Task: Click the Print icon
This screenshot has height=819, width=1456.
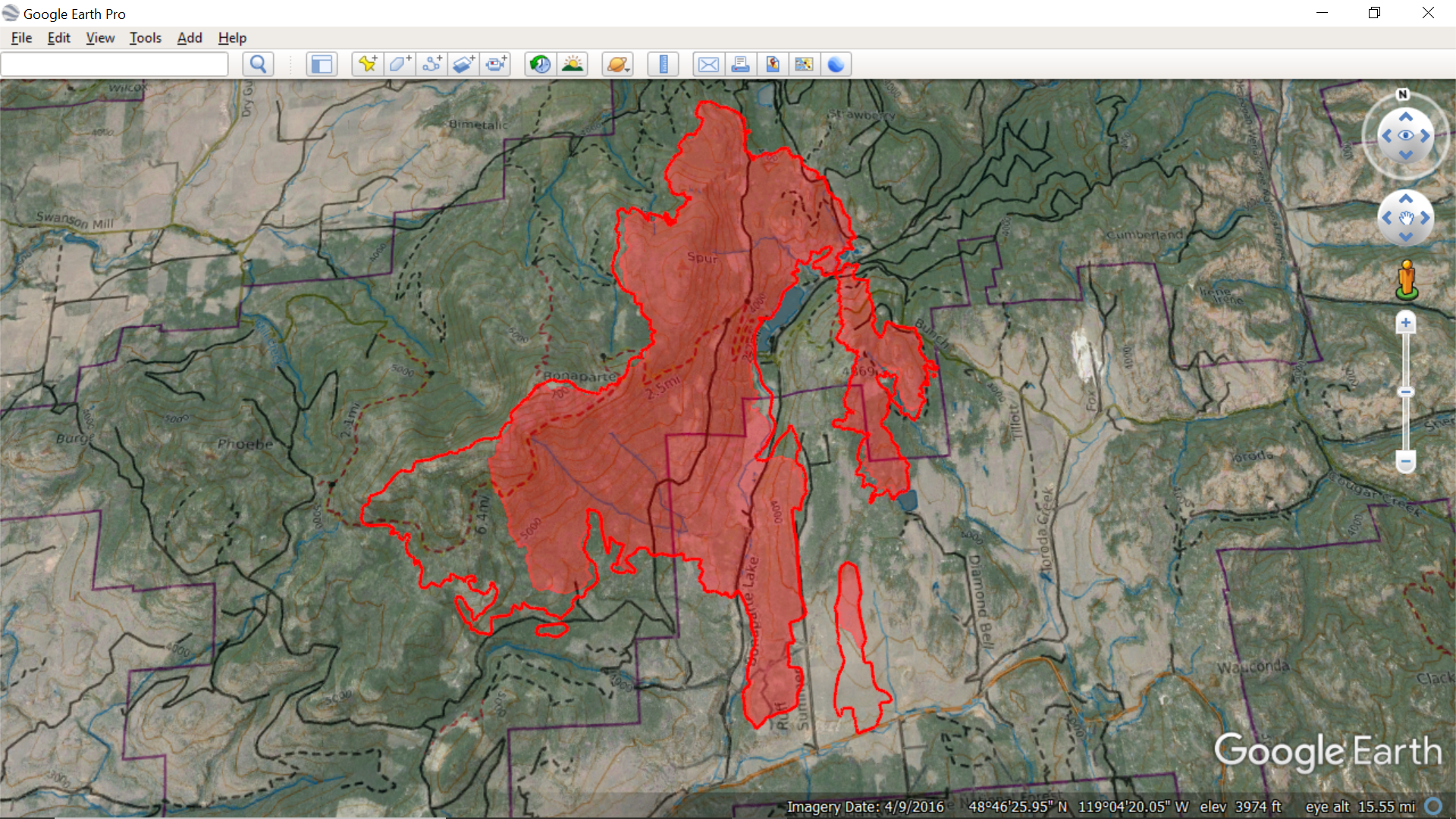Action: tap(740, 64)
